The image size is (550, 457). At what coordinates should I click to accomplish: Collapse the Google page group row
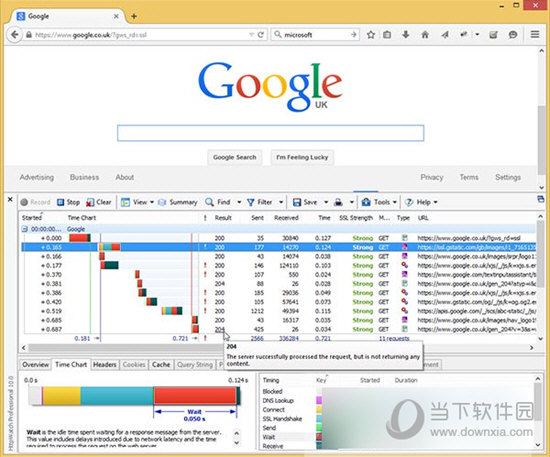click(25, 229)
